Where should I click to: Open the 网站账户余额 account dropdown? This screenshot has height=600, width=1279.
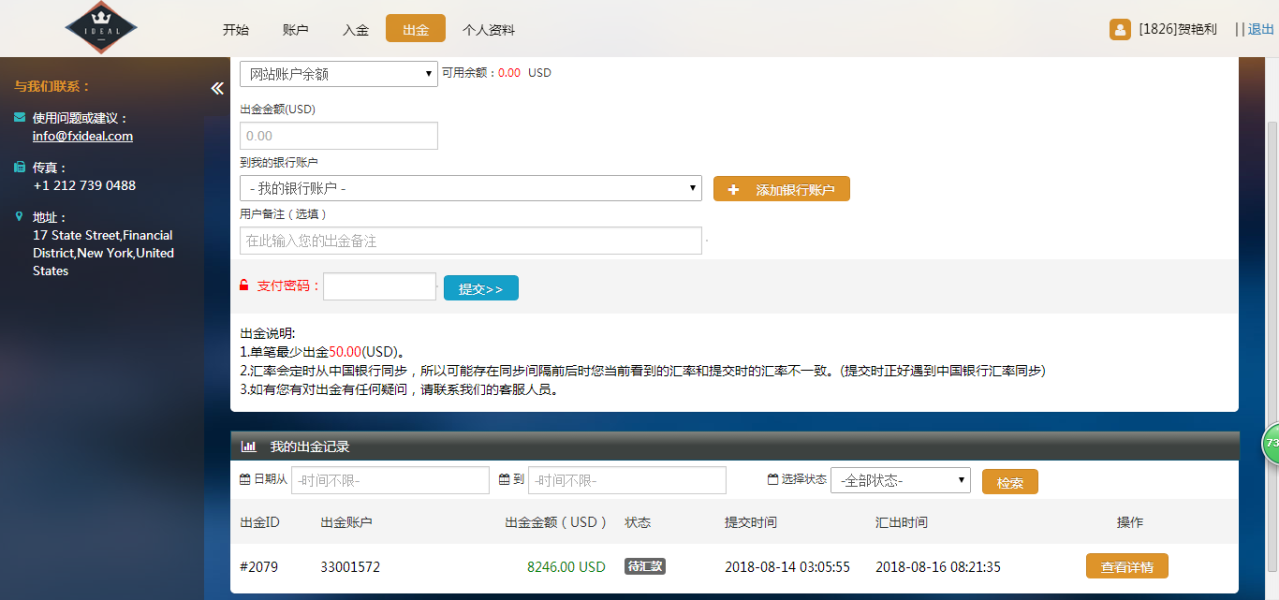[338, 74]
